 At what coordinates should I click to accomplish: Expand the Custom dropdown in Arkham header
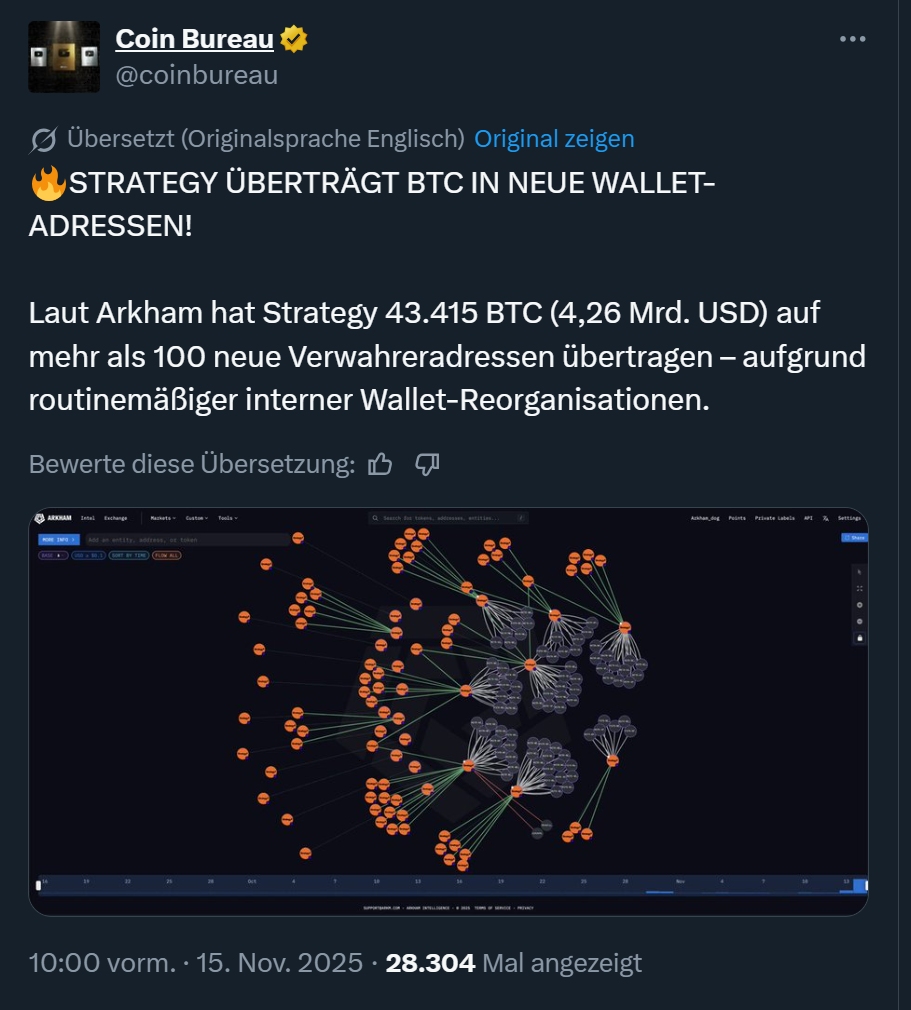197,518
